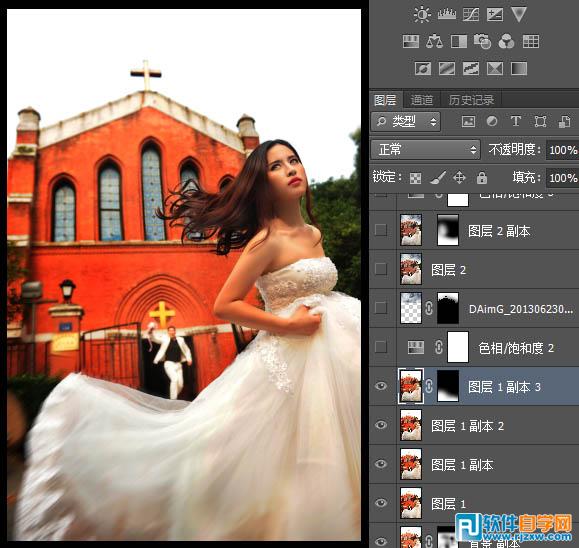579x548 pixels.
Task: Filter layers by type layers (T icon)
Action: pyautogui.click(x=516, y=121)
